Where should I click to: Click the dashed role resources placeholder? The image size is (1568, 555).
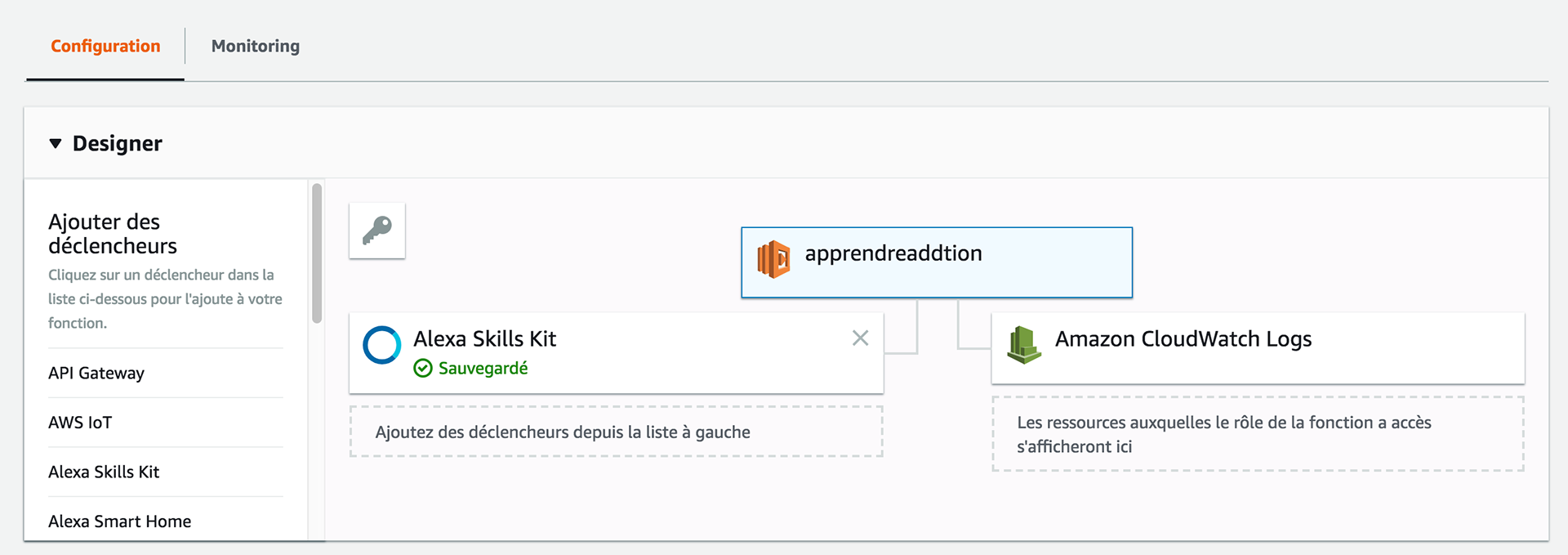[1258, 434]
